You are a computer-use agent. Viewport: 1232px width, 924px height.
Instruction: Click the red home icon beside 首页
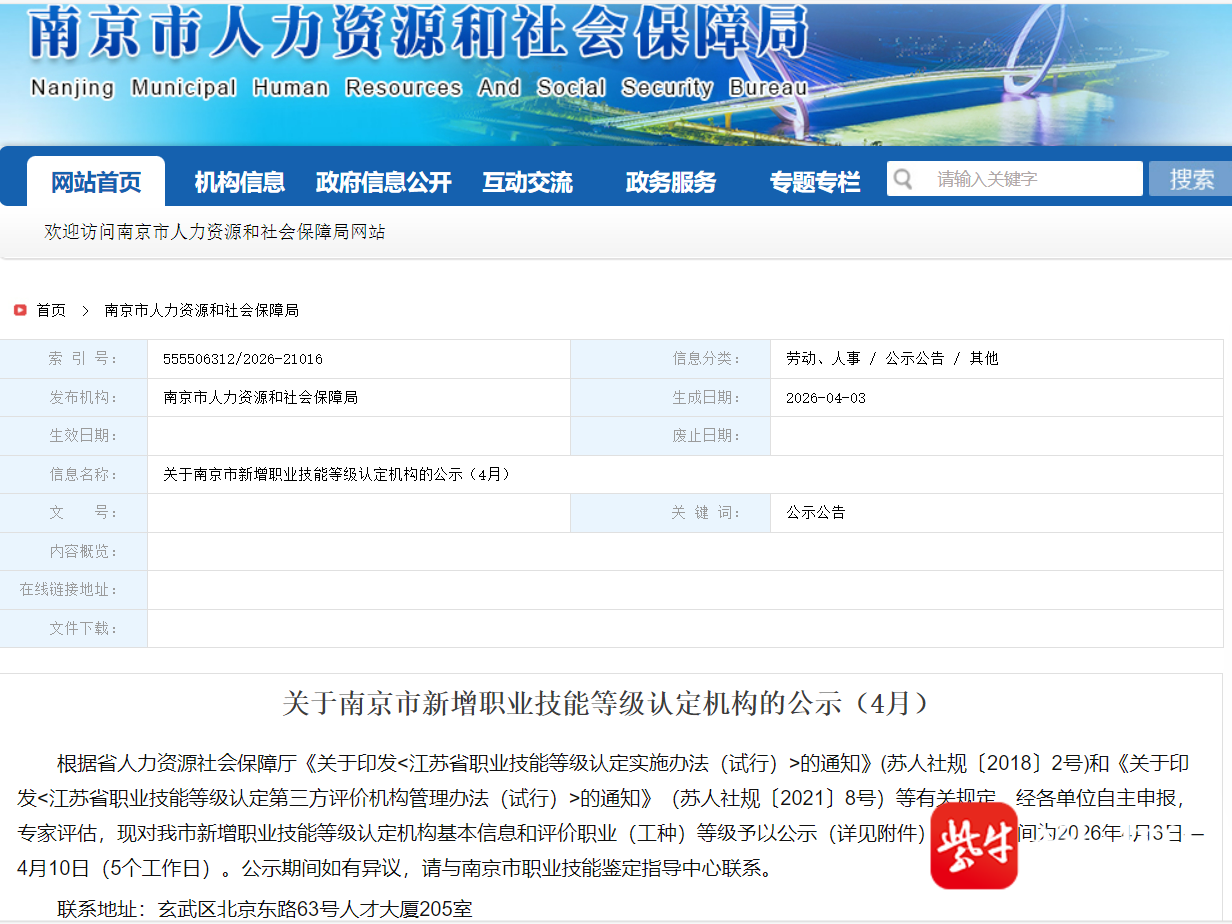20,311
